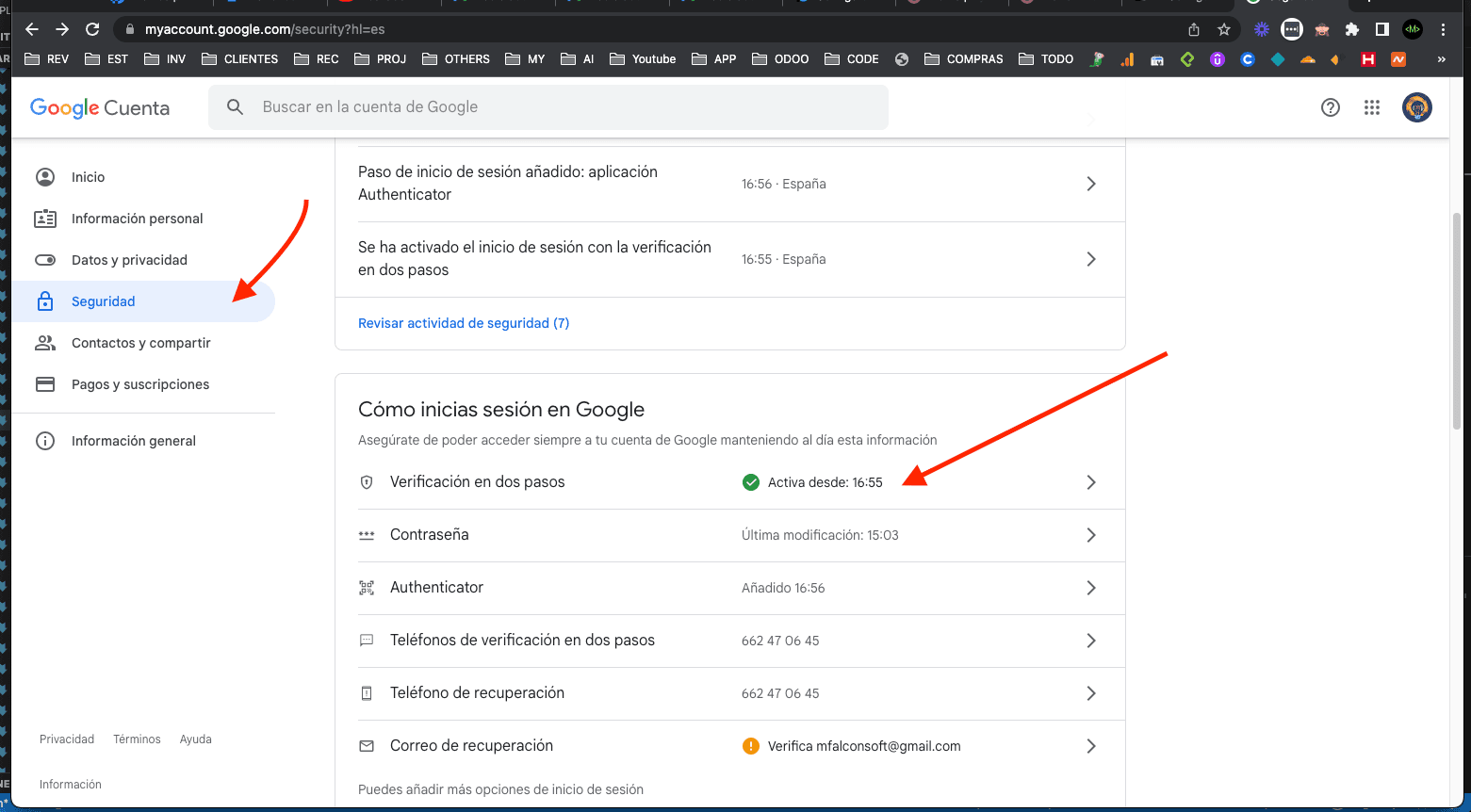Open the Ayuda footer link
This screenshot has height=812, width=1471.
coord(196,739)
